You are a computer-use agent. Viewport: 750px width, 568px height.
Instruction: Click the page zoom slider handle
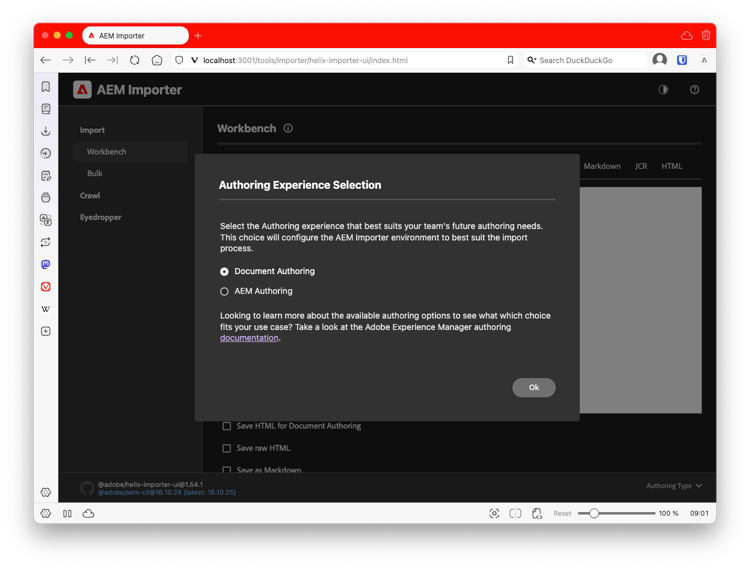click(594, 513)
